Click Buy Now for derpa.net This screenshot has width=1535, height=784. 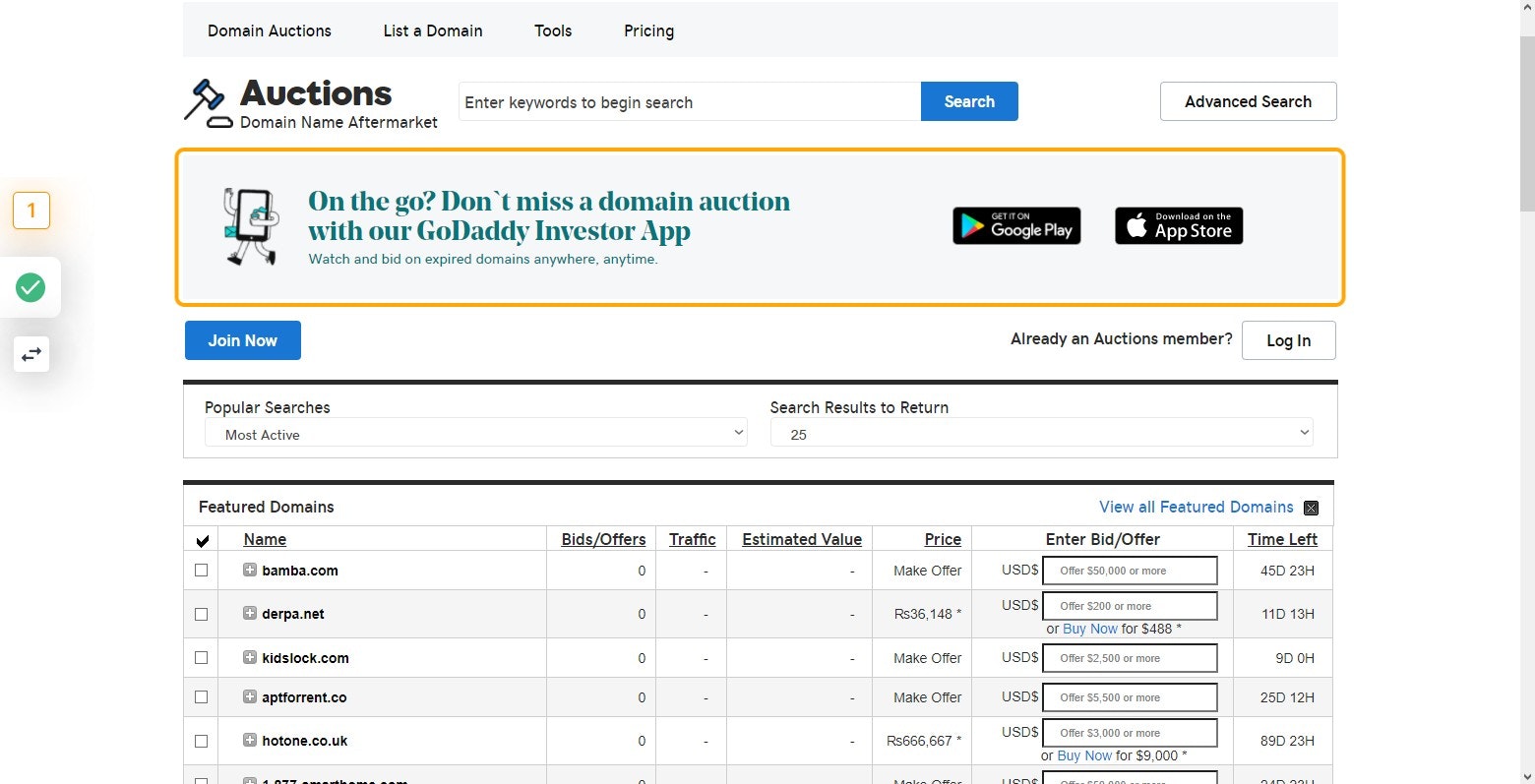point(1090,629)
